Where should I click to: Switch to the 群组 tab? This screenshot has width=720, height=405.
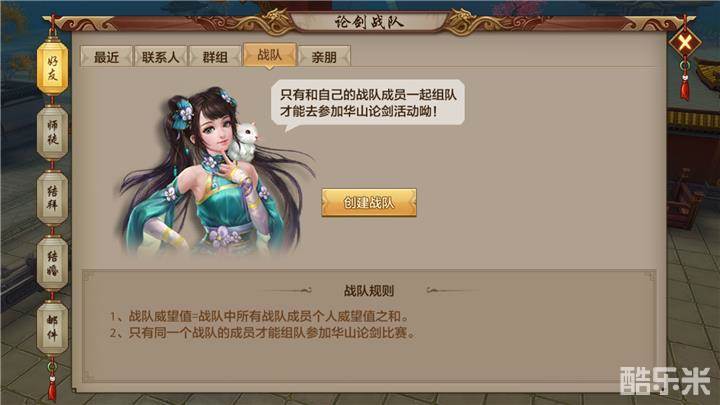(215, 57)
